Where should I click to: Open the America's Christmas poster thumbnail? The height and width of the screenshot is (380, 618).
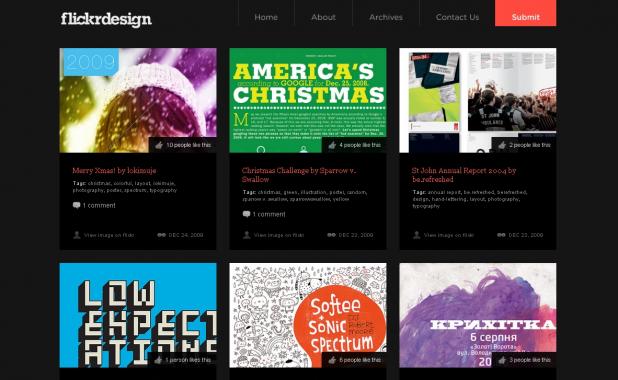[x=308, y=100]
